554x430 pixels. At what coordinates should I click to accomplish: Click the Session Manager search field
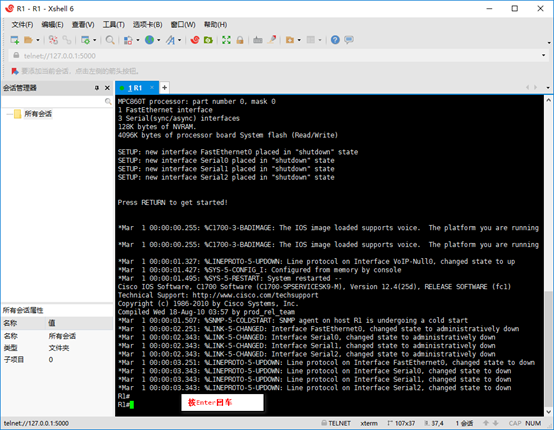pyautogui.click(x=53, y=102)
